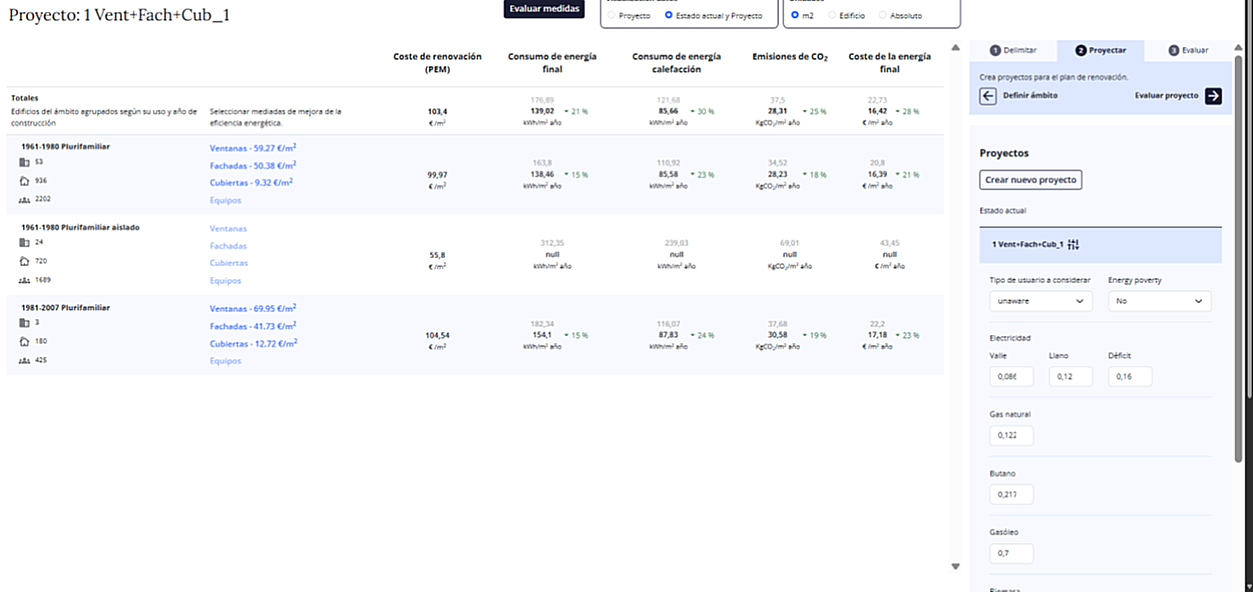
Task: Select the Proyecto radio option
Action: pyautogui.click(x=612, y=16)
